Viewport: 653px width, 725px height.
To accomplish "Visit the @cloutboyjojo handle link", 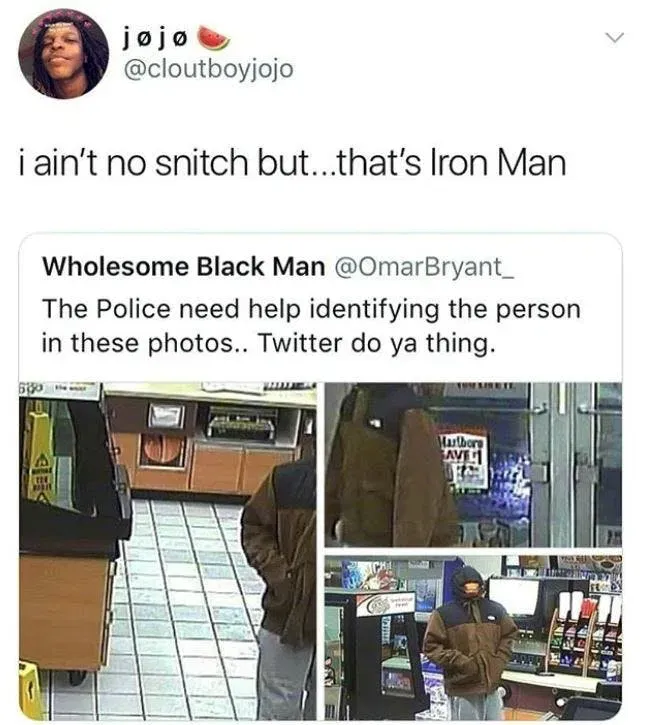I will 208,69.
